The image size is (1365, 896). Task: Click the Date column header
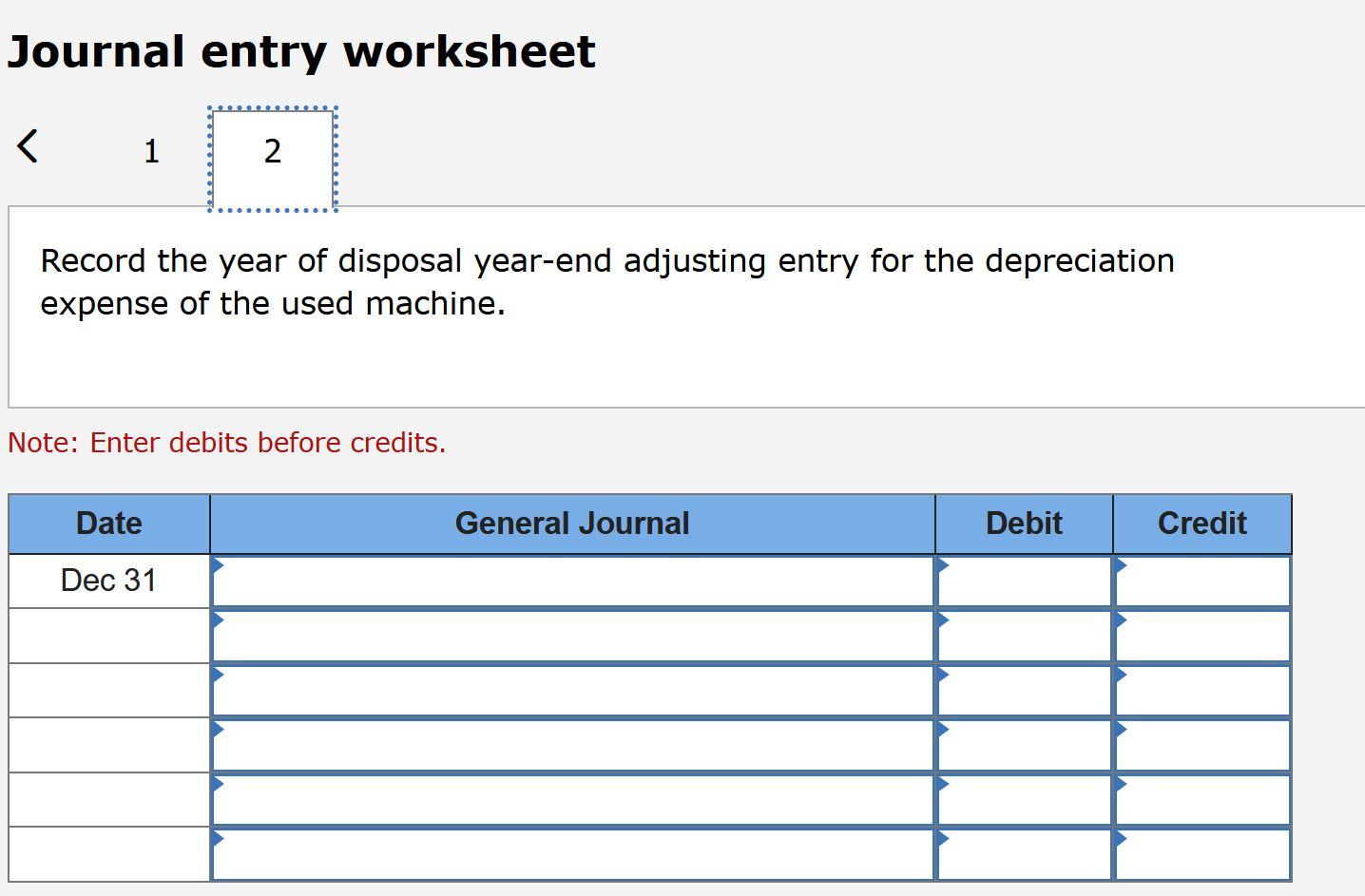[x=109, y=524]
